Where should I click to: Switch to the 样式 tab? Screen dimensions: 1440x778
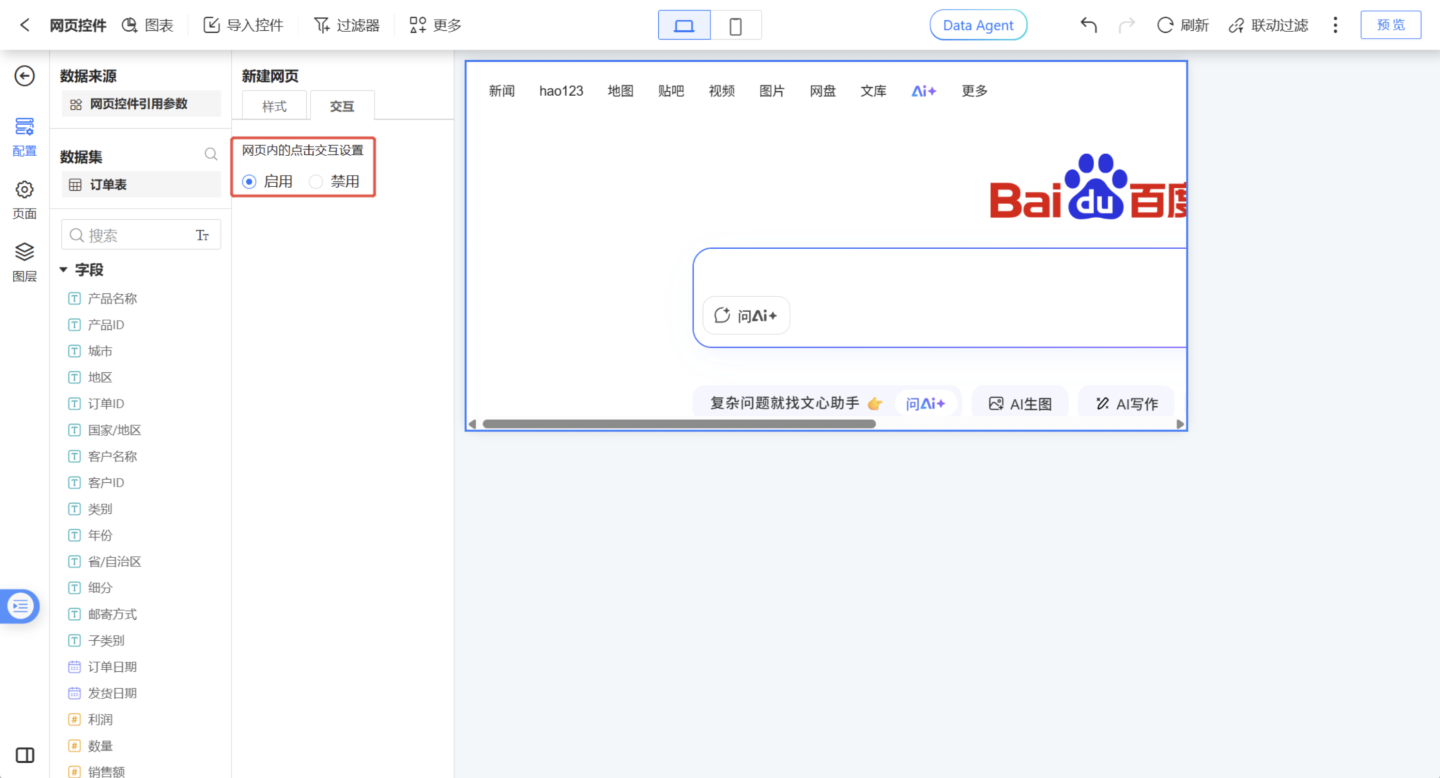pyautogui.click(x=274, y=106)
